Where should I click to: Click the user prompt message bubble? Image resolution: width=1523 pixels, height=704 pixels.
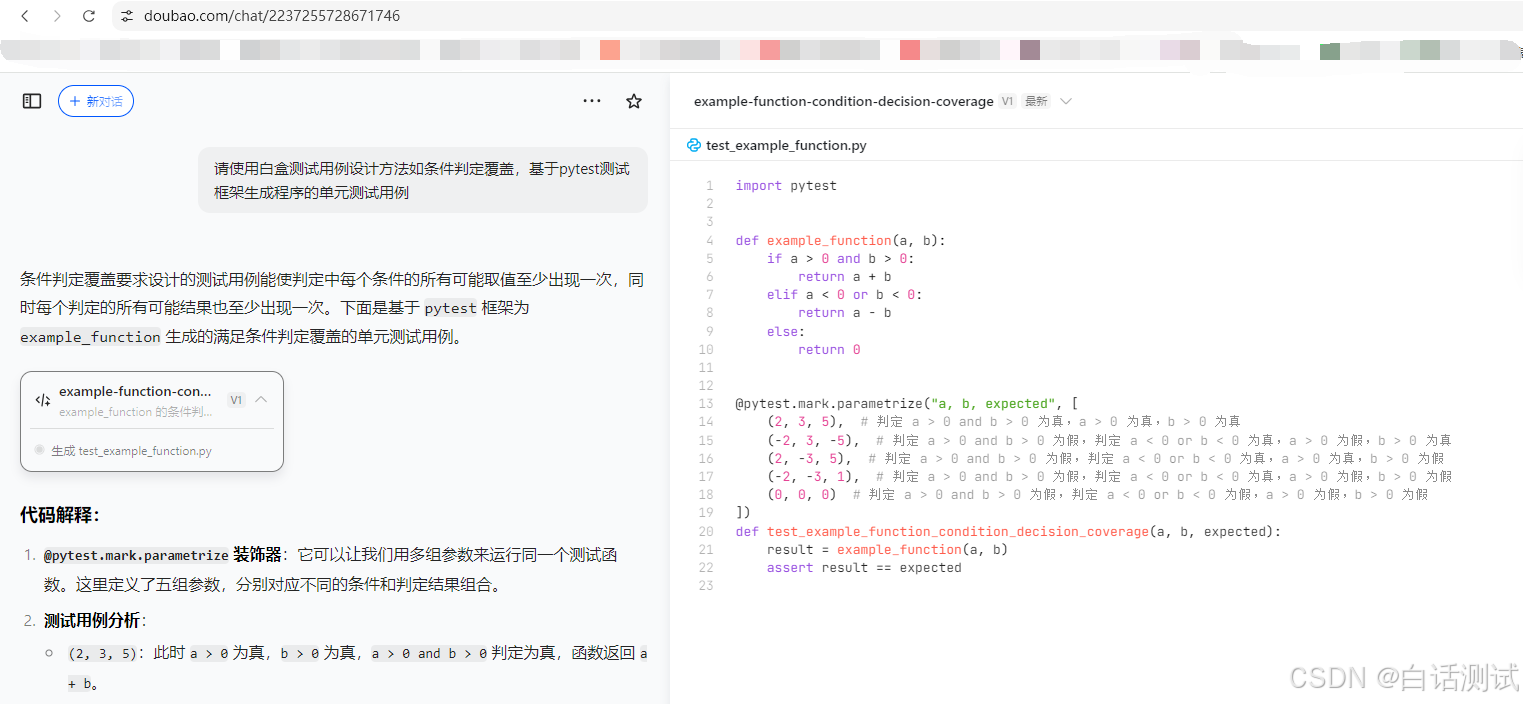(423, 180)
